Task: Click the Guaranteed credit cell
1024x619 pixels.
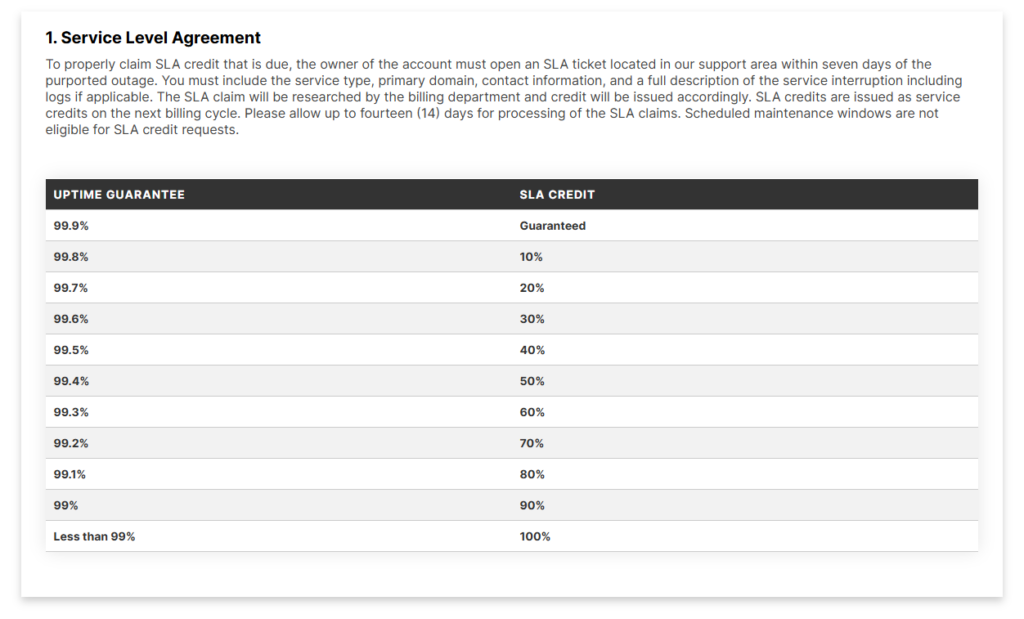Action: 552,226
